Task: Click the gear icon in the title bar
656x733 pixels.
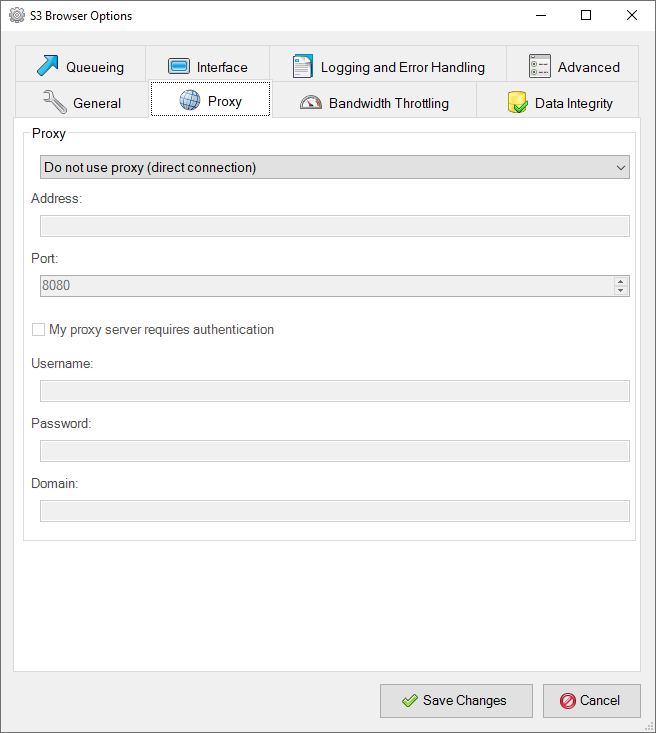Action: 17,15
